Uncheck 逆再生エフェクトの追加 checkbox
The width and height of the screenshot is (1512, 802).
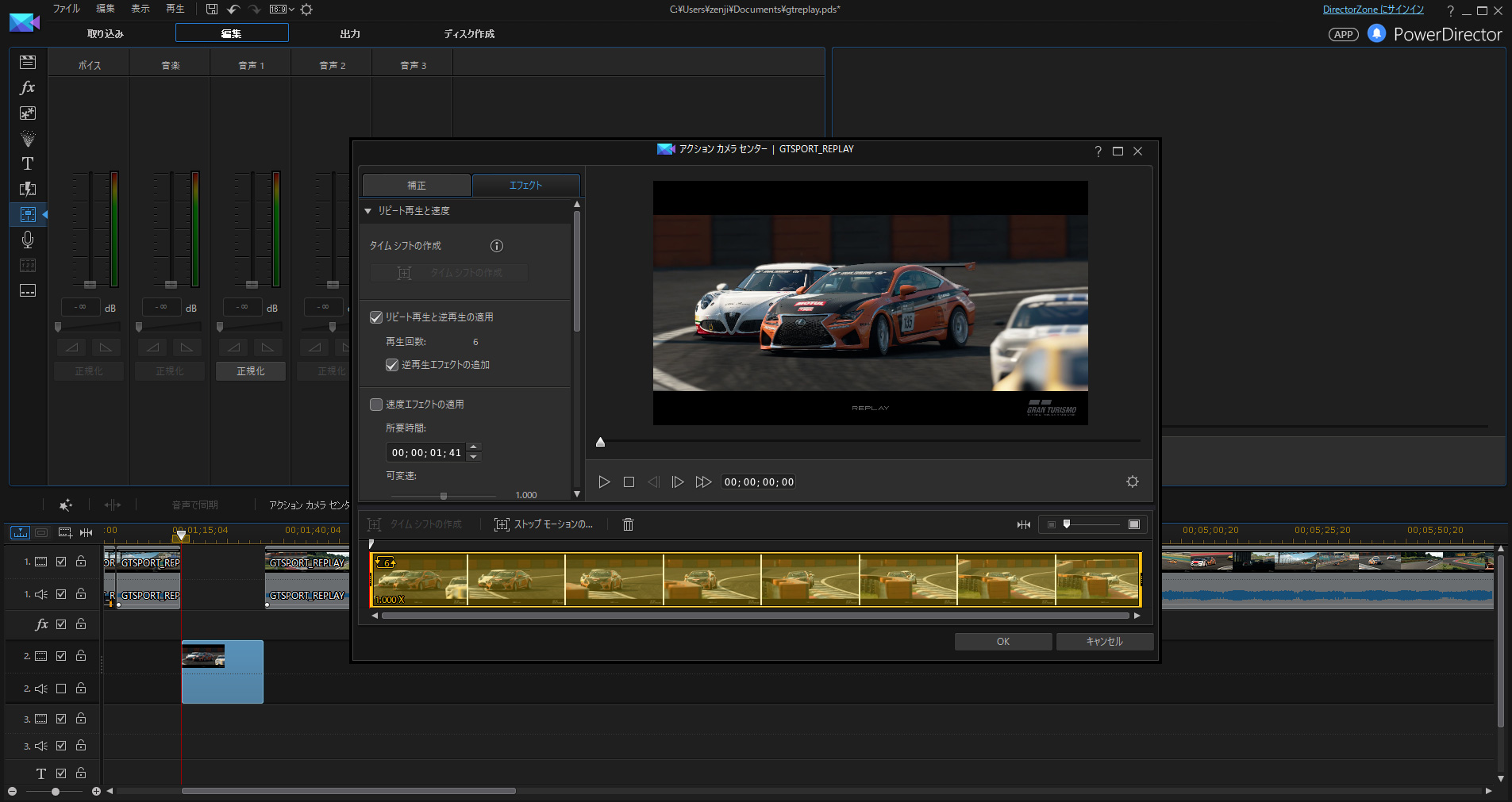click(392, 365)
